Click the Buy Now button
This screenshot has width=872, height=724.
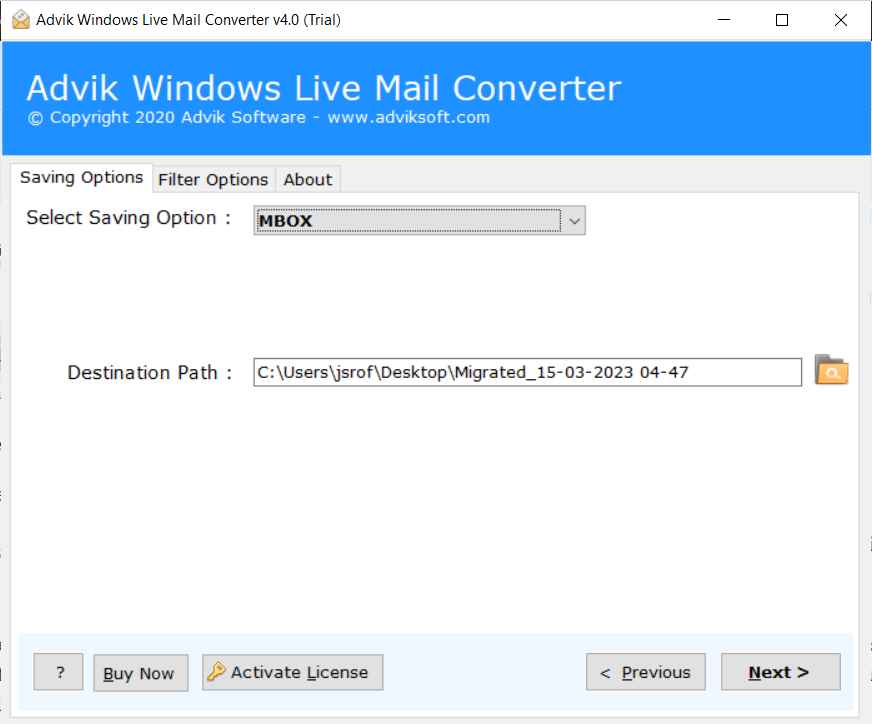141,673
